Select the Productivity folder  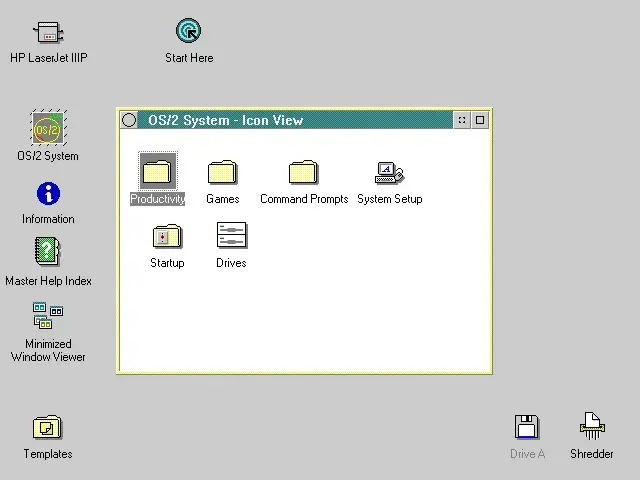tap(158, 171)
